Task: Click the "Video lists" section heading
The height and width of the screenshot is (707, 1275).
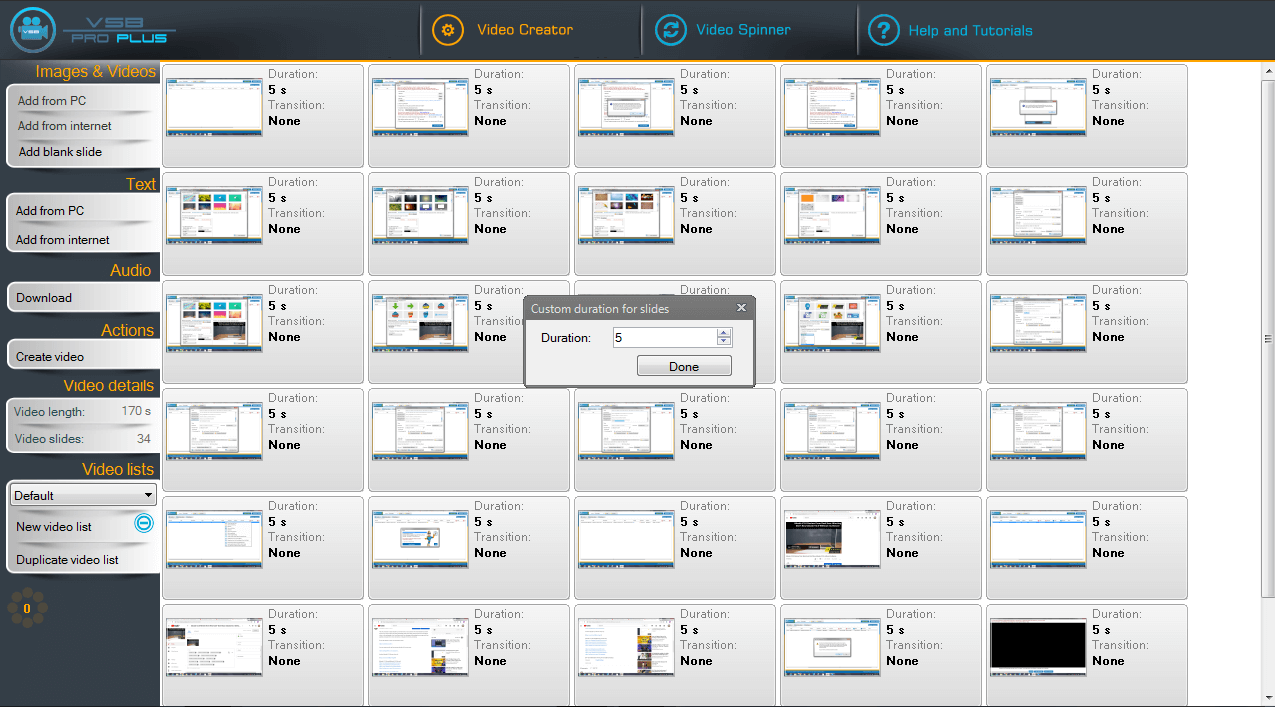Action: click(x=118, y=470)
